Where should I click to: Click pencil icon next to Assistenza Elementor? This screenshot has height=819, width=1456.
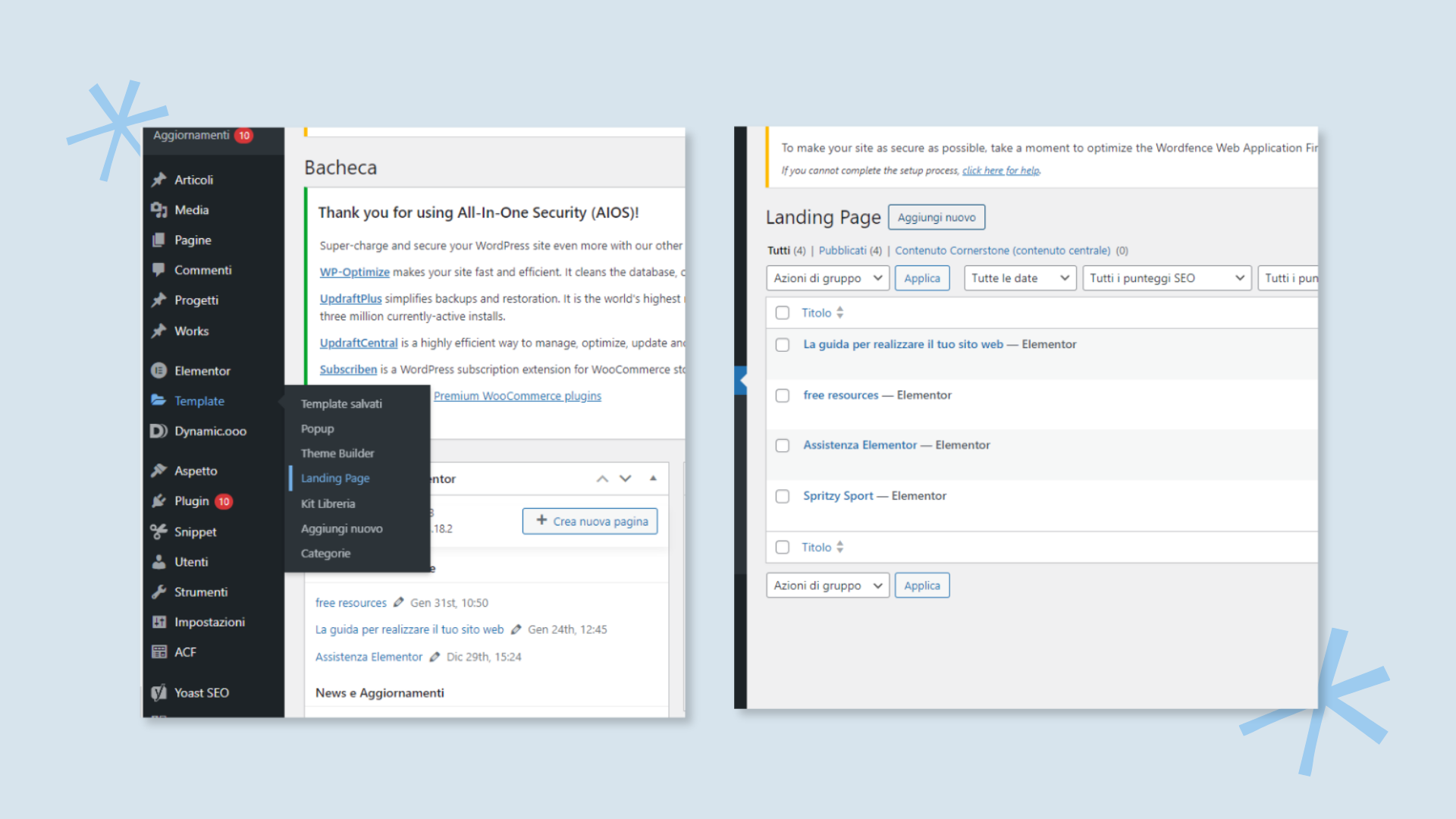(435, 657)
